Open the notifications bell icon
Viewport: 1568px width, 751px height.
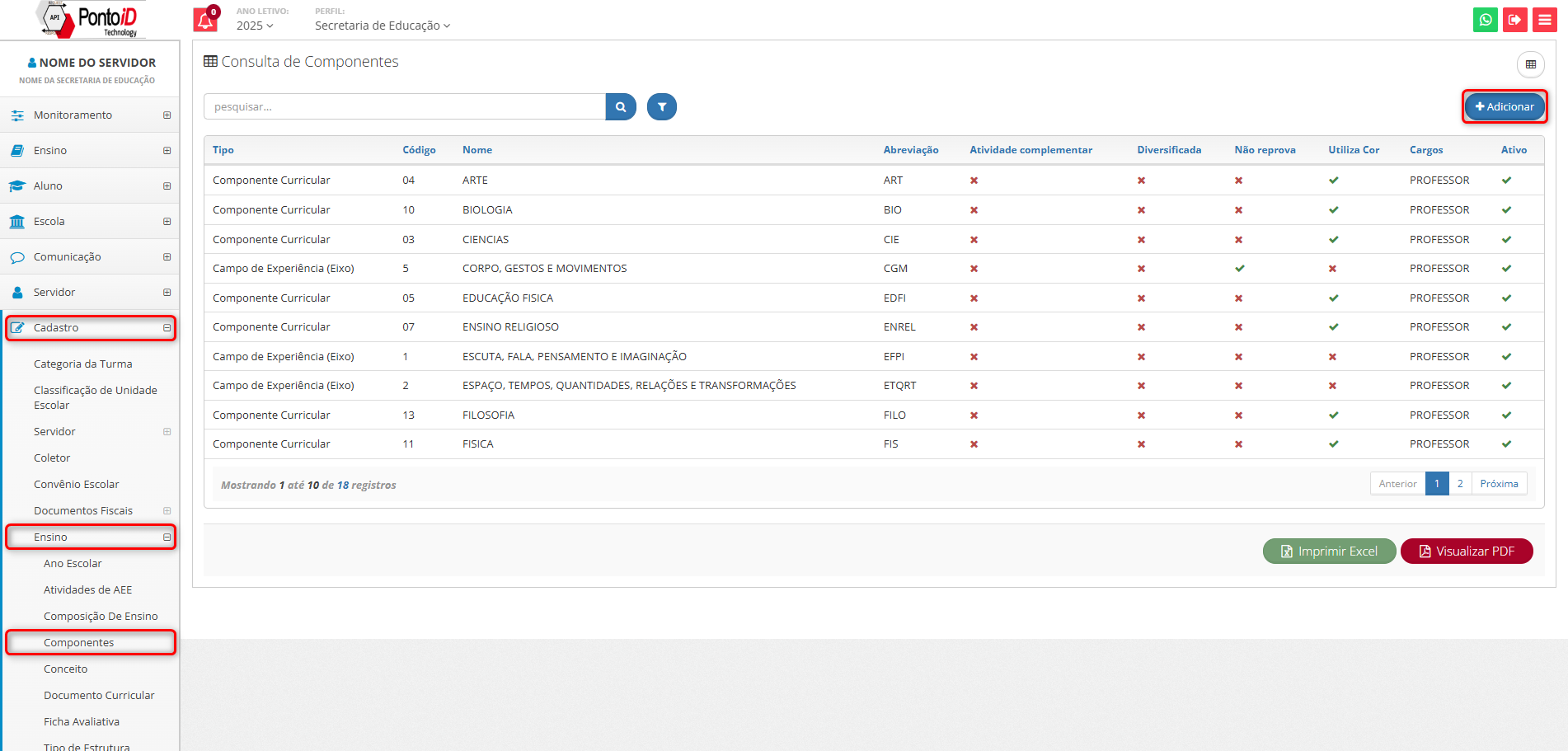[x=205, y=20]
